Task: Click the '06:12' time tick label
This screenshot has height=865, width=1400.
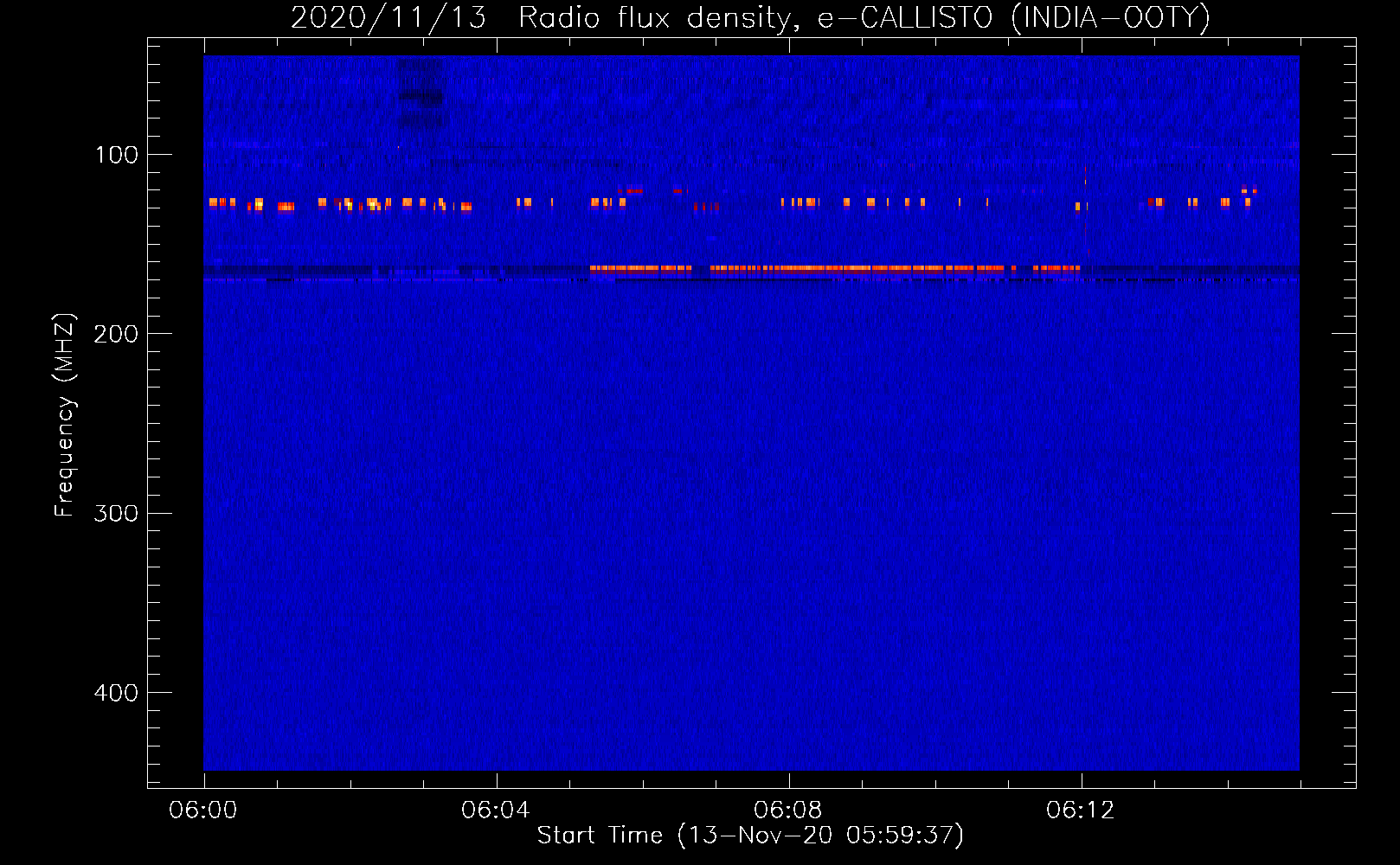Action: [x=1081, y=811]
